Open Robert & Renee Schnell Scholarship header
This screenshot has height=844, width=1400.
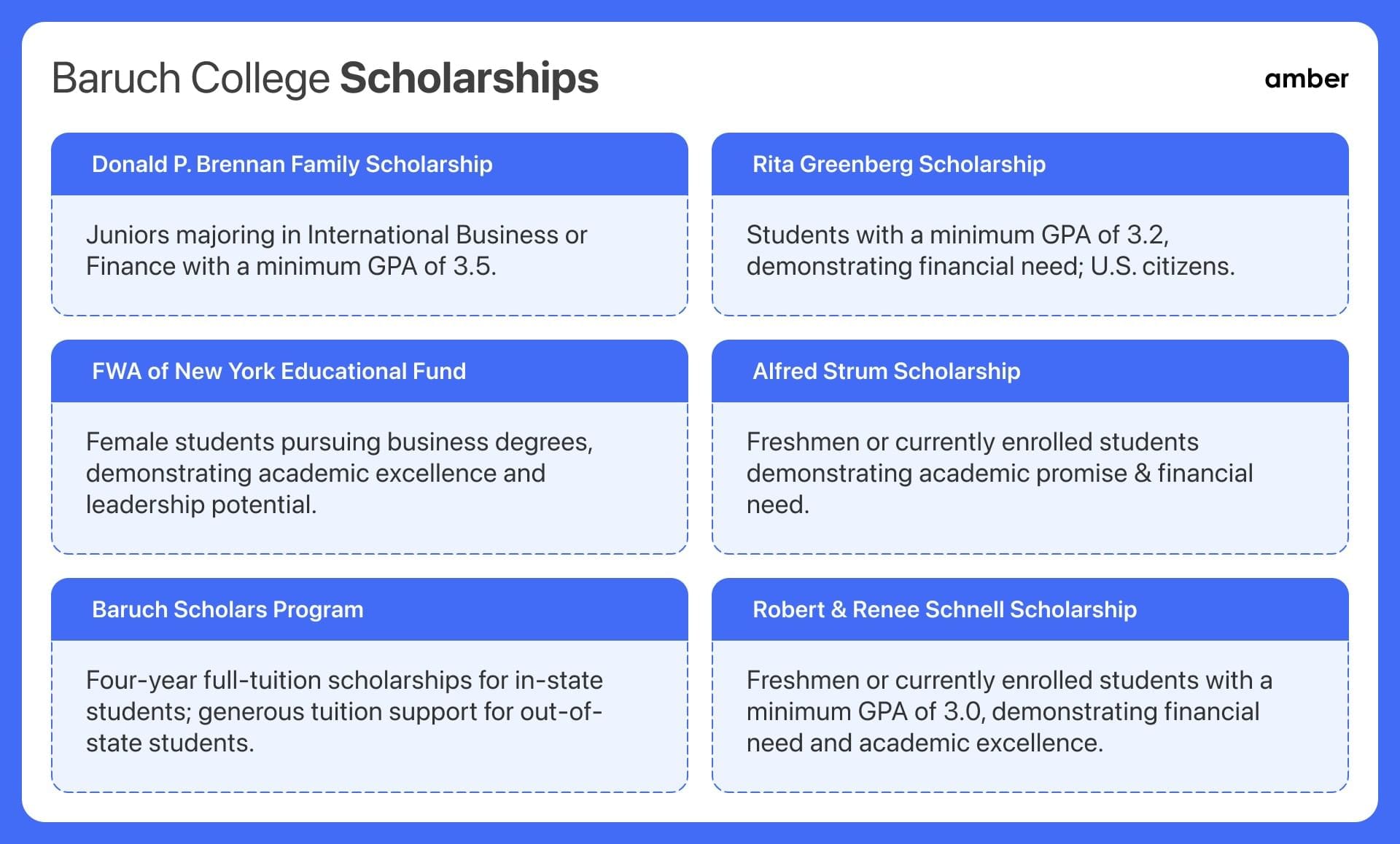[1030, 609]
